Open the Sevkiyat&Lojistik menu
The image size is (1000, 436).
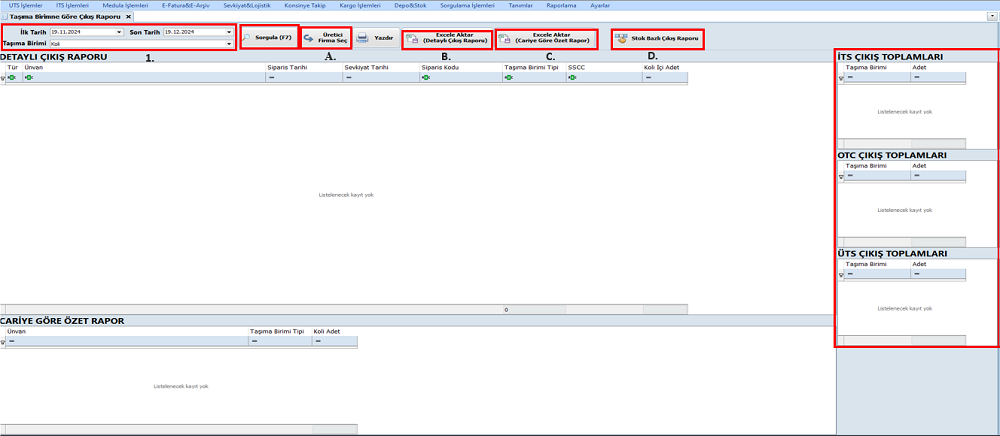246,5
